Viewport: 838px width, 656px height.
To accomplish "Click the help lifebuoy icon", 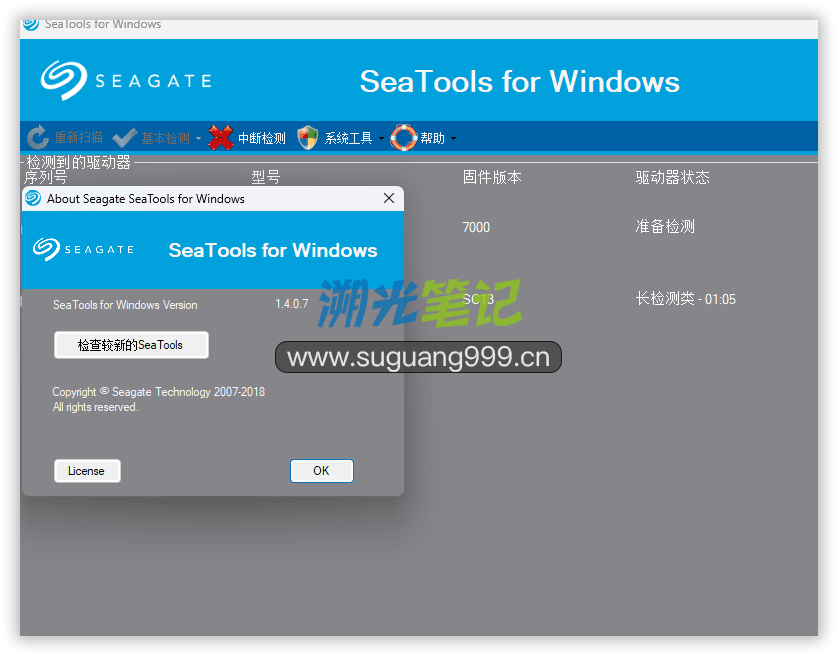I will click(x=404, y=137).
